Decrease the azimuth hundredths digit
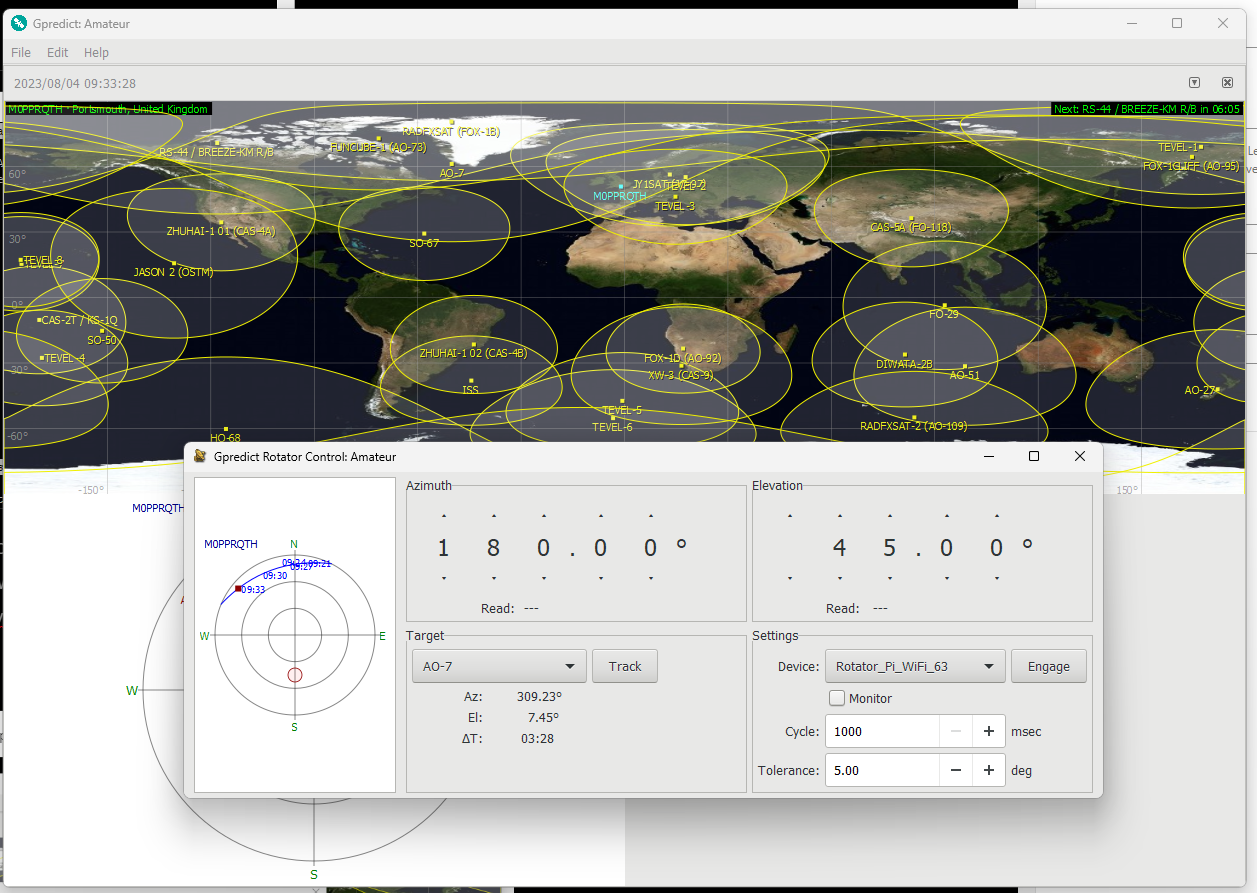Image resolution: width=1257 pixels, height=893 pixels. 651,578
